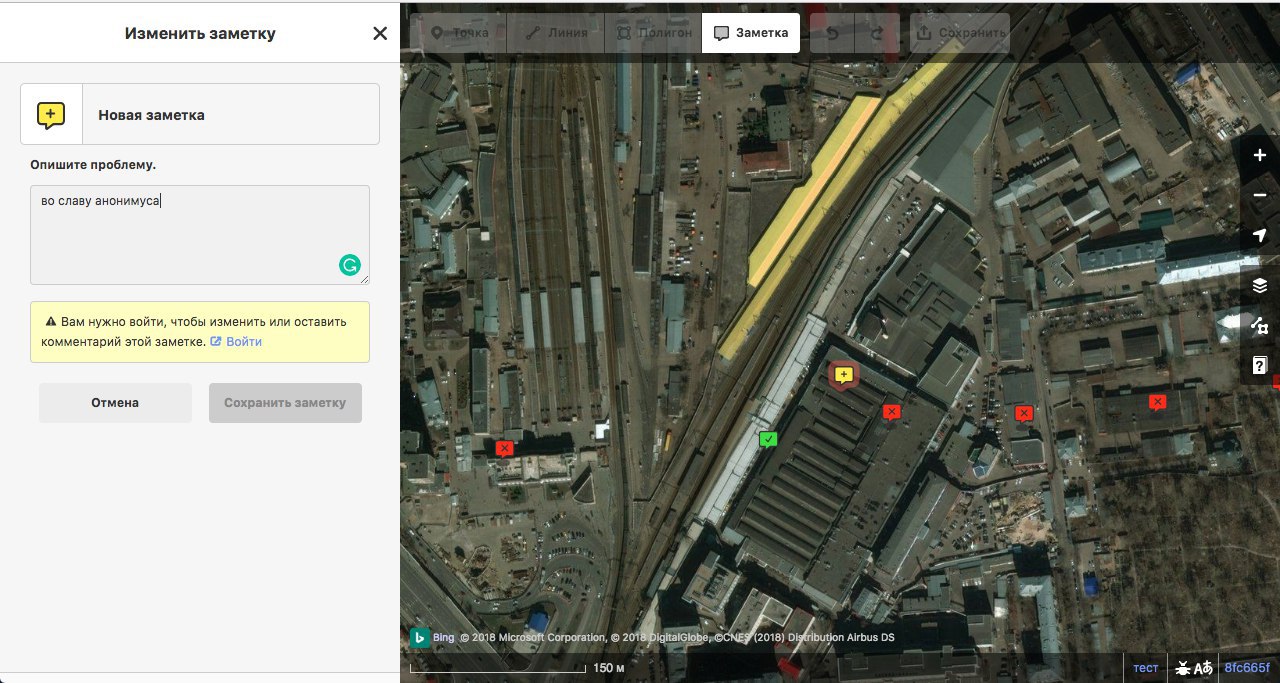Click the Изменить заметку panel title
Viewport: 1280px width, 683px height.
[x=200, y=33]
